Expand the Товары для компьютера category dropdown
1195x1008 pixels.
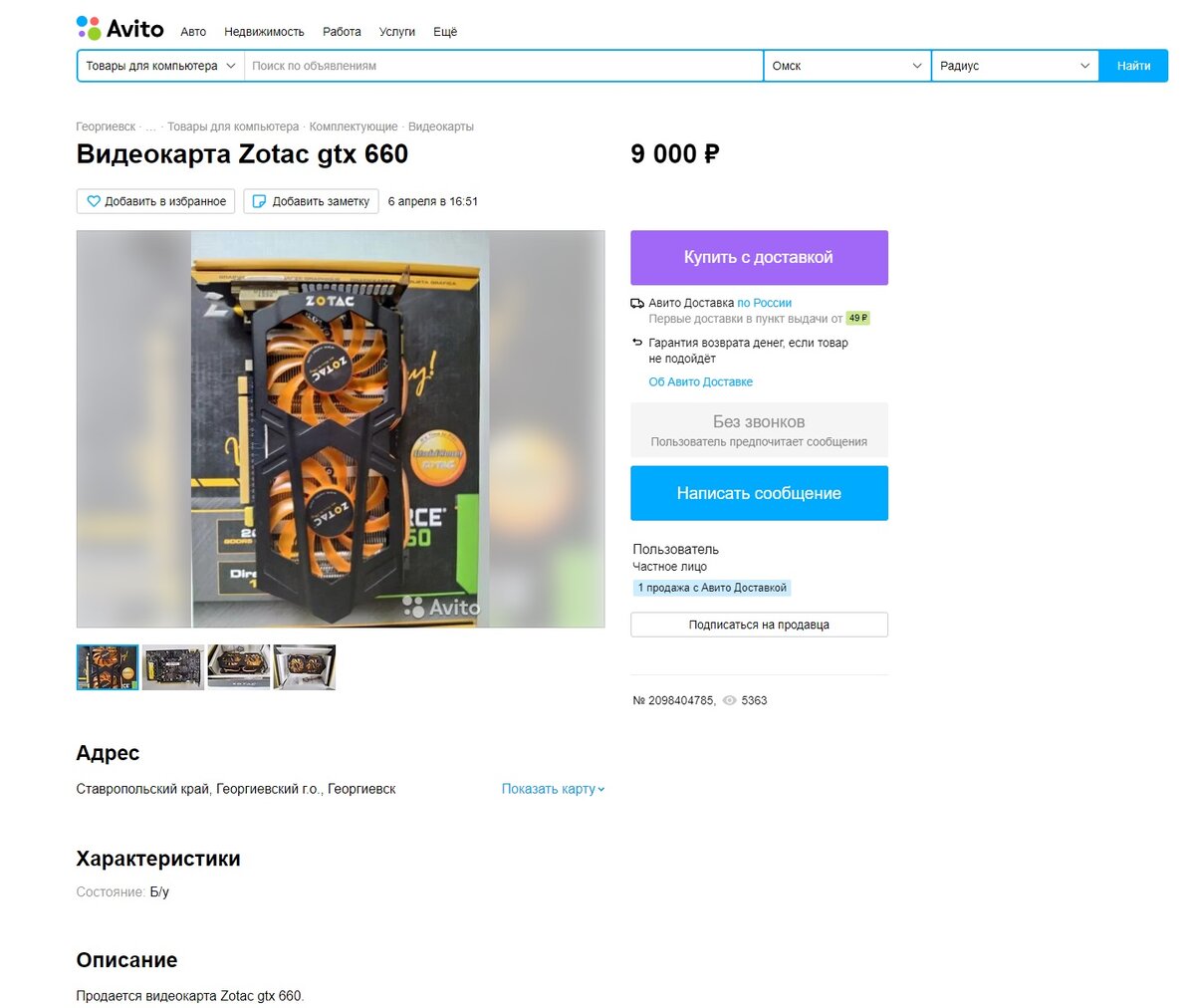tap(160, 66)
